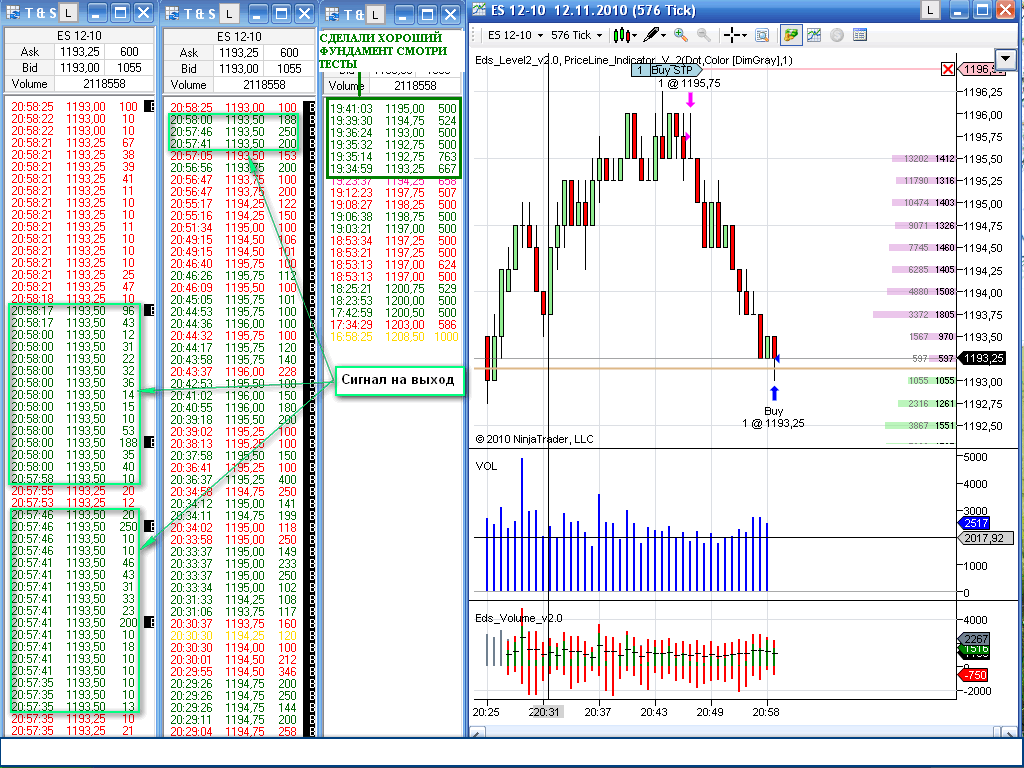The width and height of the screenshot is (1024, 768).
Task: Click the black 1193,25 current price marker
Action: (982, 358)
